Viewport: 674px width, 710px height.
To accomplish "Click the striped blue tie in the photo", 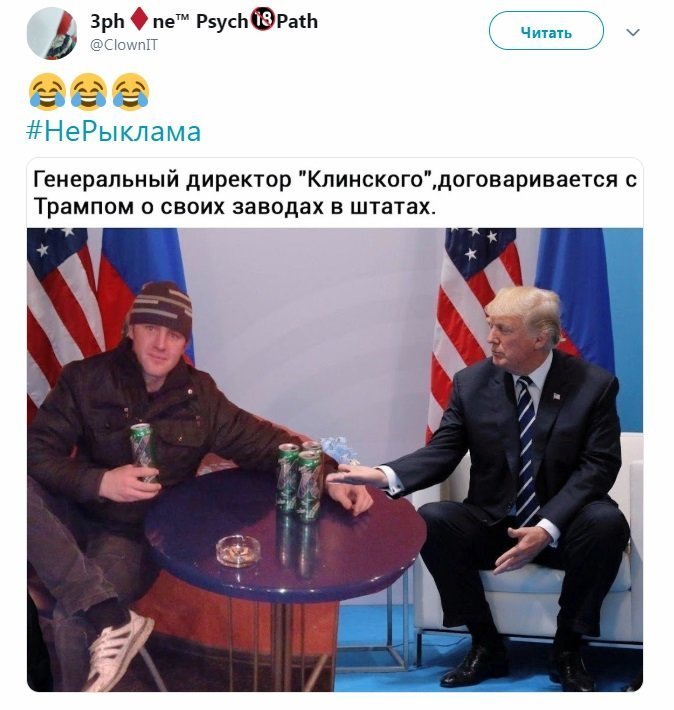I will pyautogui.click(x=526, y=449).
